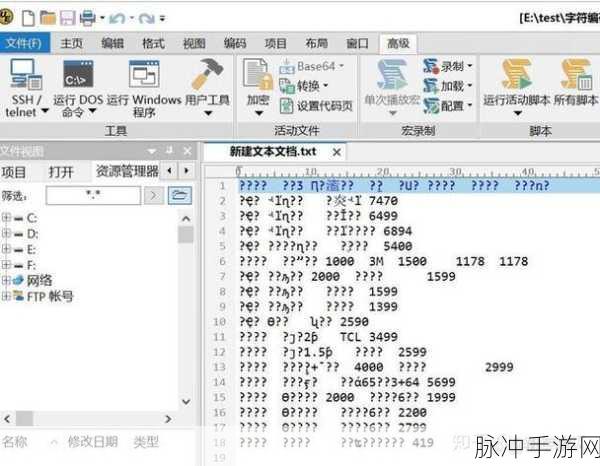Click tree vertical scrollbar down arrow
Image resolution: width=600 pixels, height=466 pixels.
[186, 401]
